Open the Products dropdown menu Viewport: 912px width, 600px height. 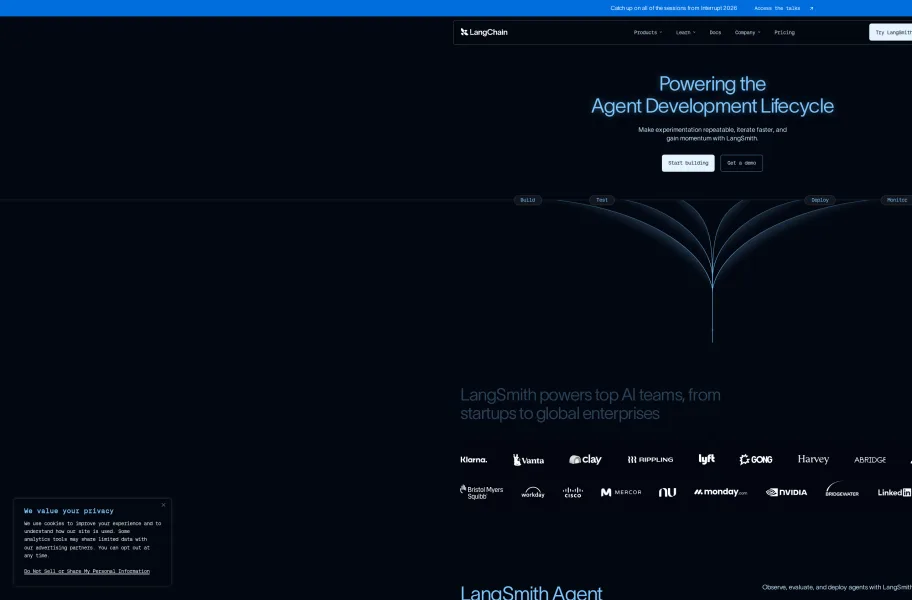point(647,33)
